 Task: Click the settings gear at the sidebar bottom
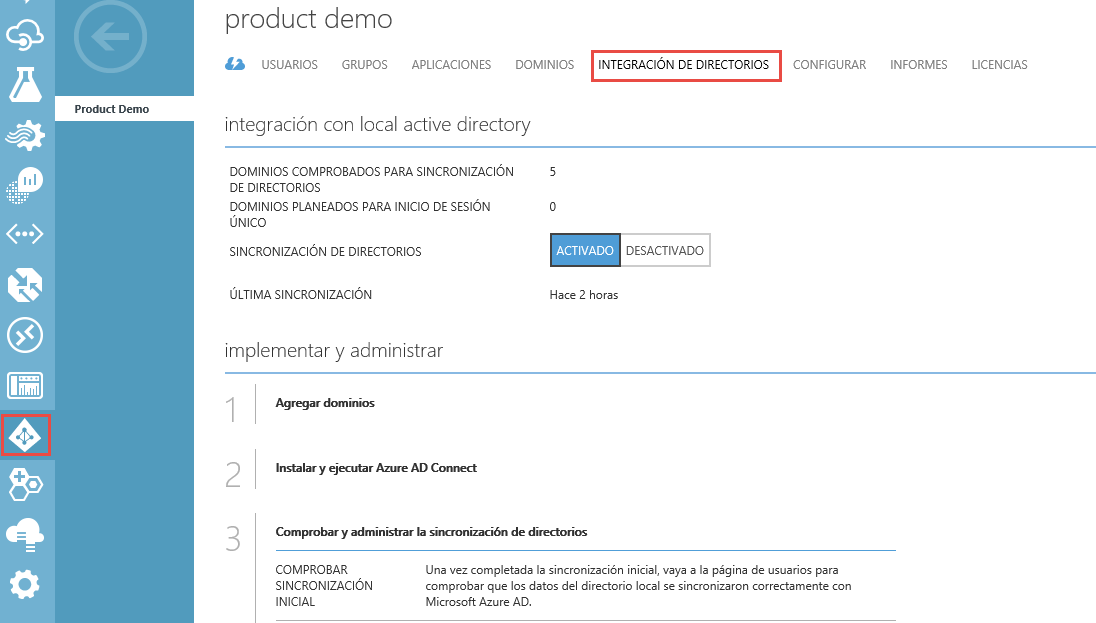tap(24, 584)
